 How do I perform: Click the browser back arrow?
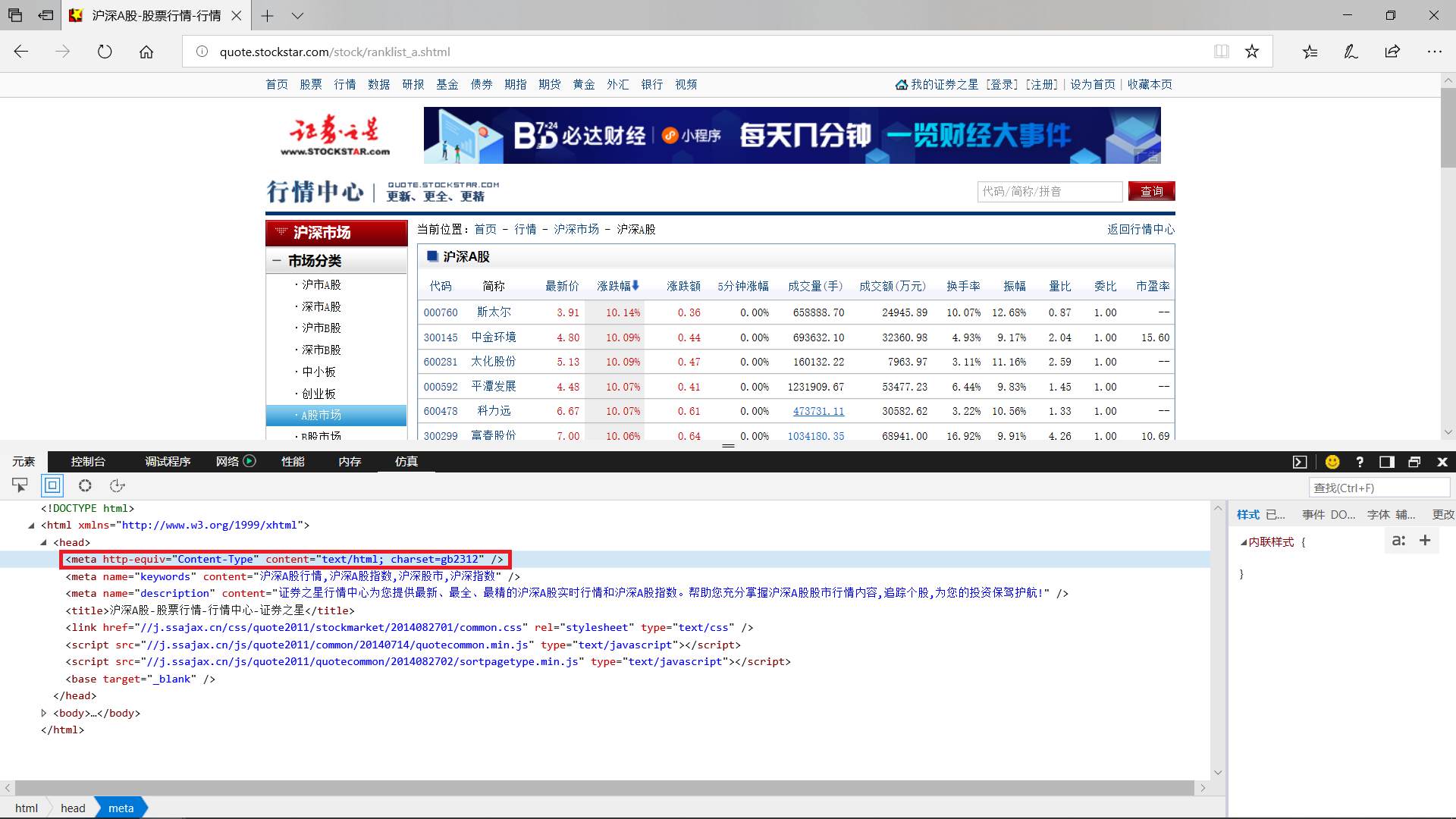pos(21,52)
